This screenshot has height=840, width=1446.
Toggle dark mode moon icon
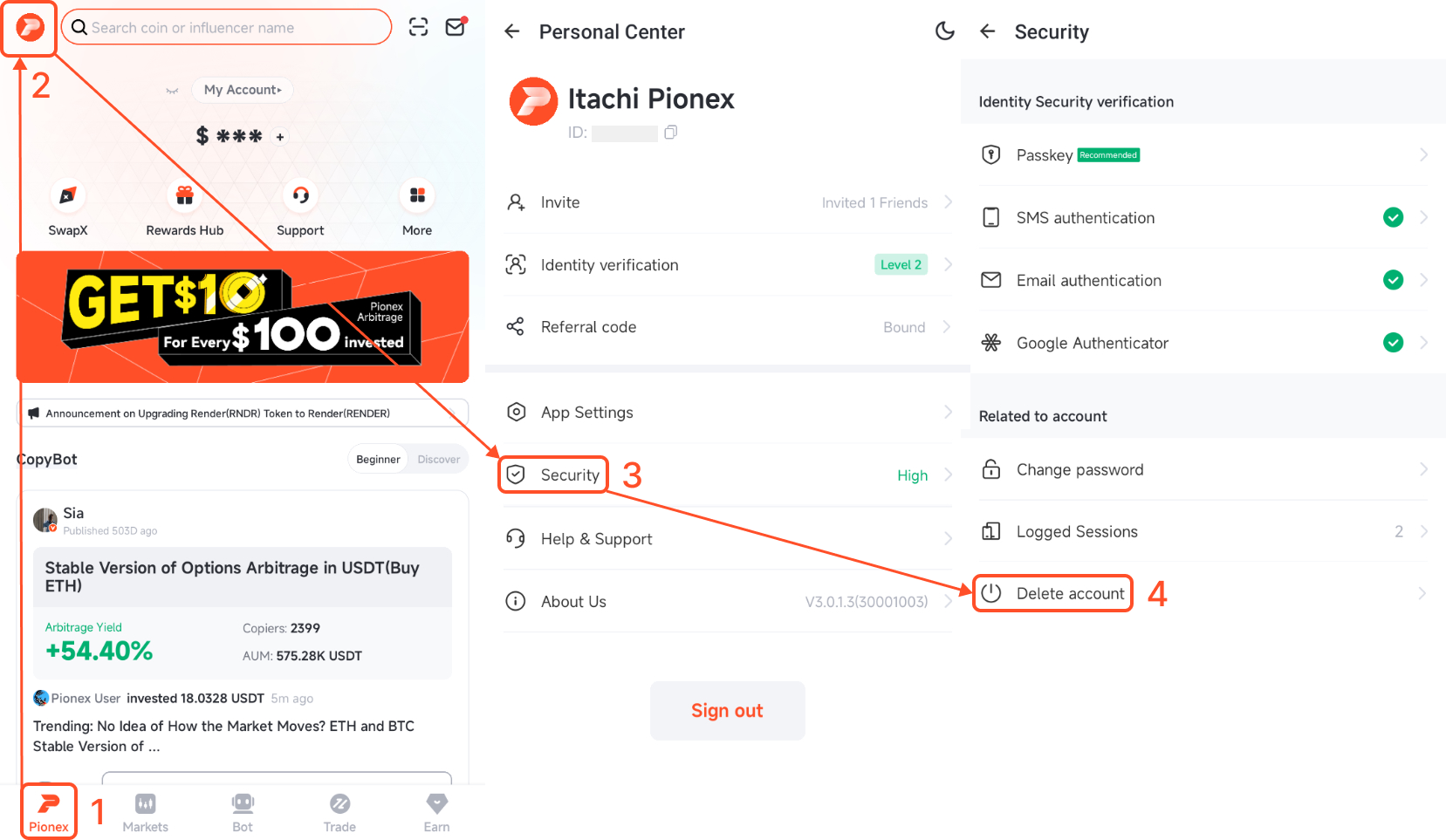point(944,31)
